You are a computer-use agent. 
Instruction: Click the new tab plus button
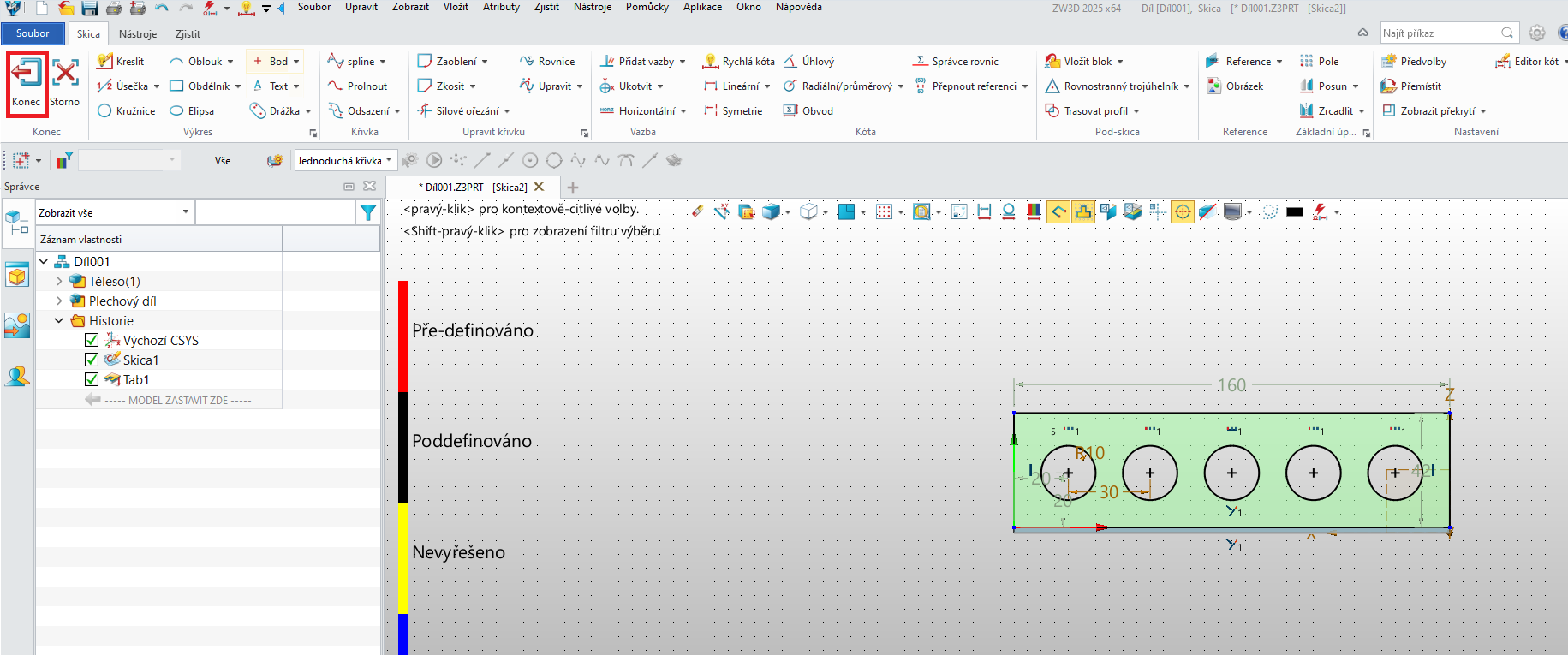tap(573, 187)
